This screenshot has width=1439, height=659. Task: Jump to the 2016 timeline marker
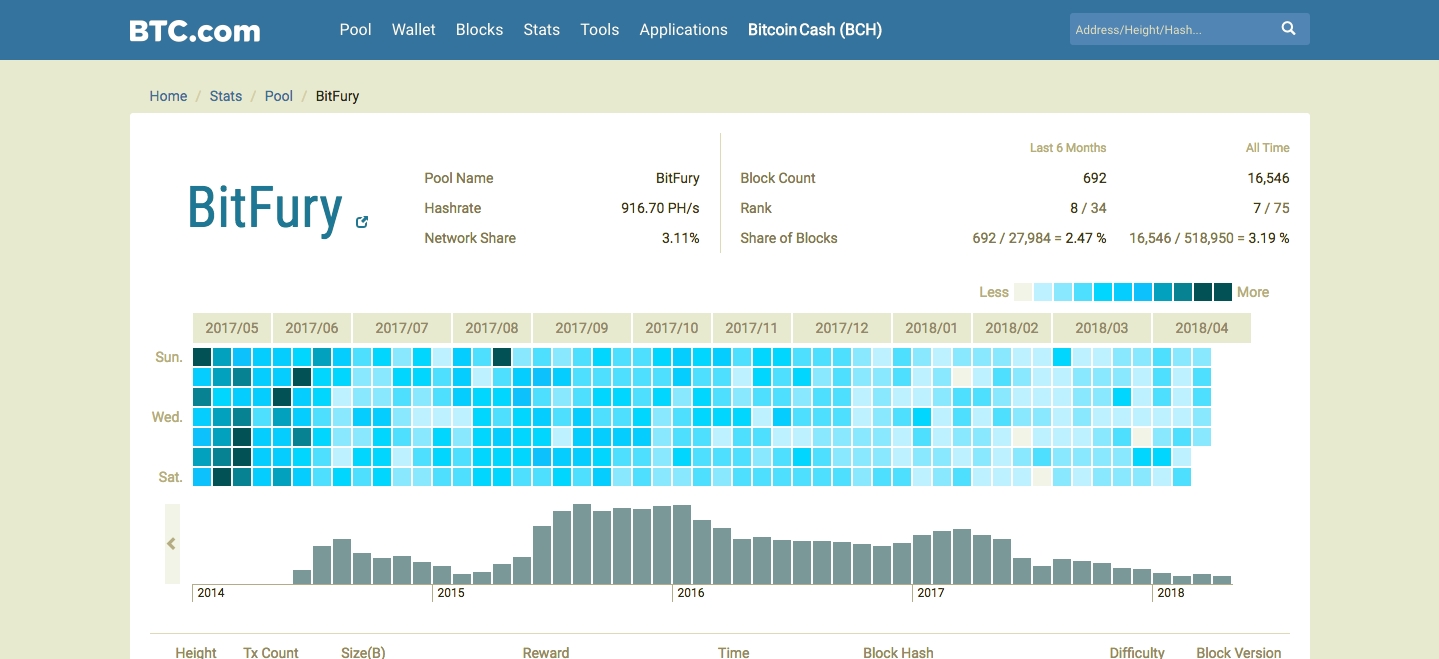(691, 593)
